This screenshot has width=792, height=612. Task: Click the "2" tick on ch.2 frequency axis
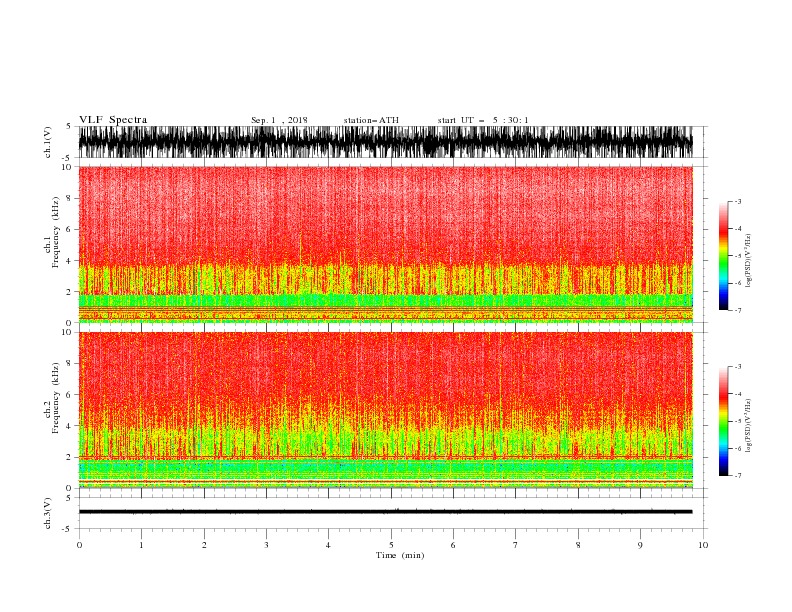(69, 457)
